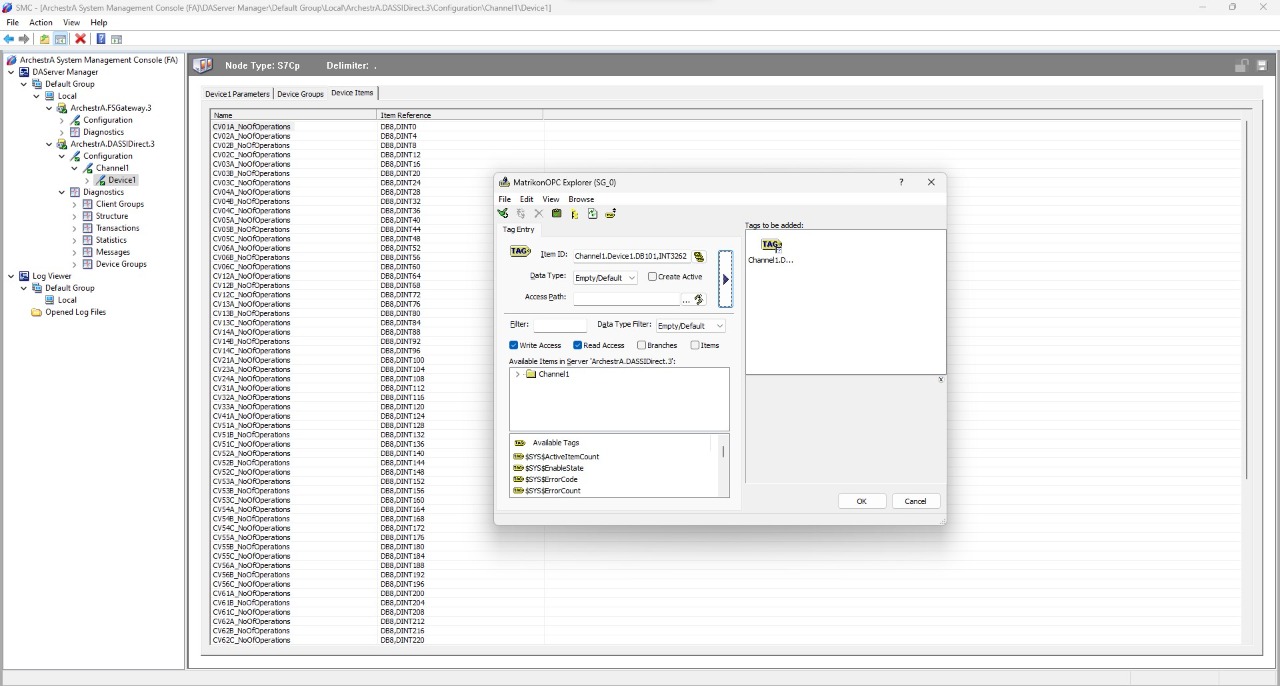
Task: Select the Statistics diagnostics node
Action: click(111, 240)
